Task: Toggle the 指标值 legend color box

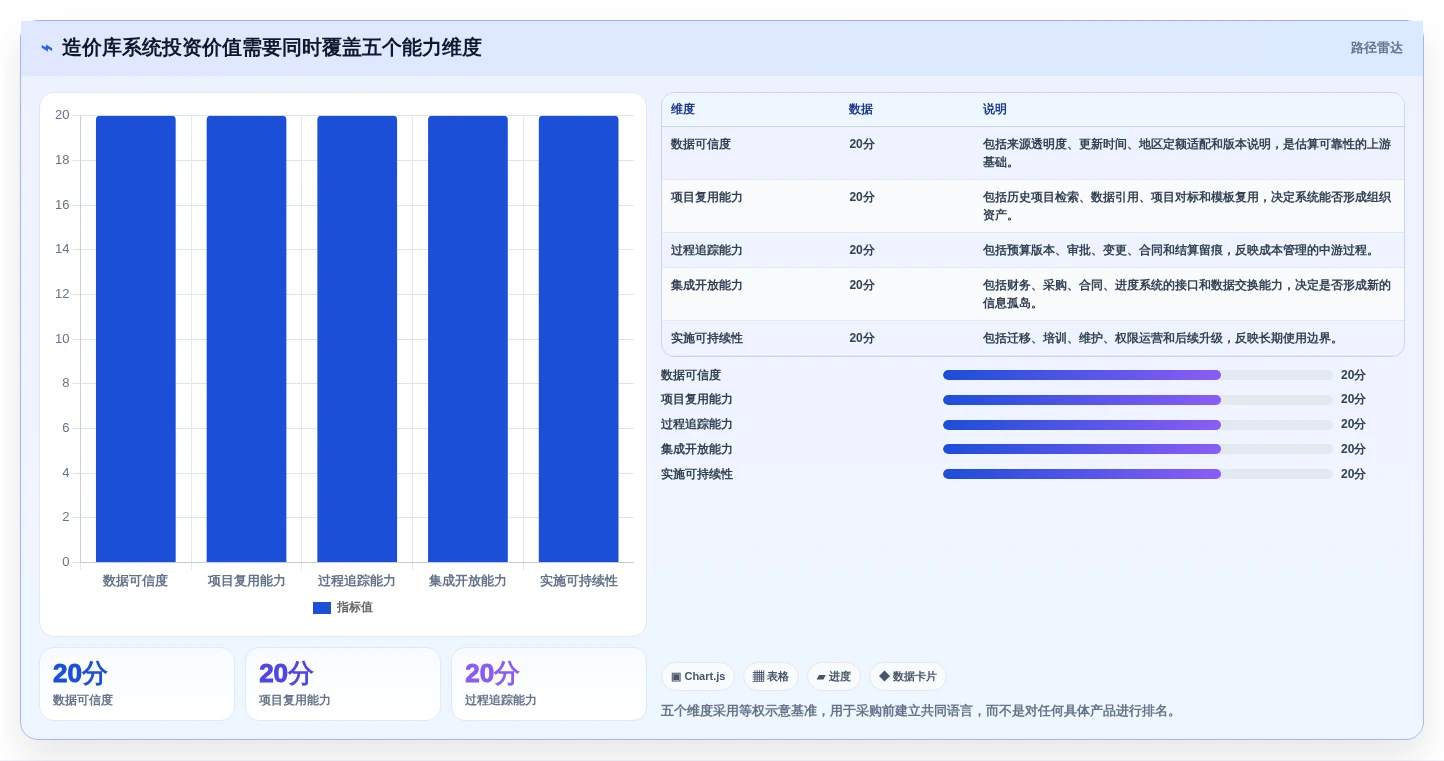Action: (x=322, y=608)
